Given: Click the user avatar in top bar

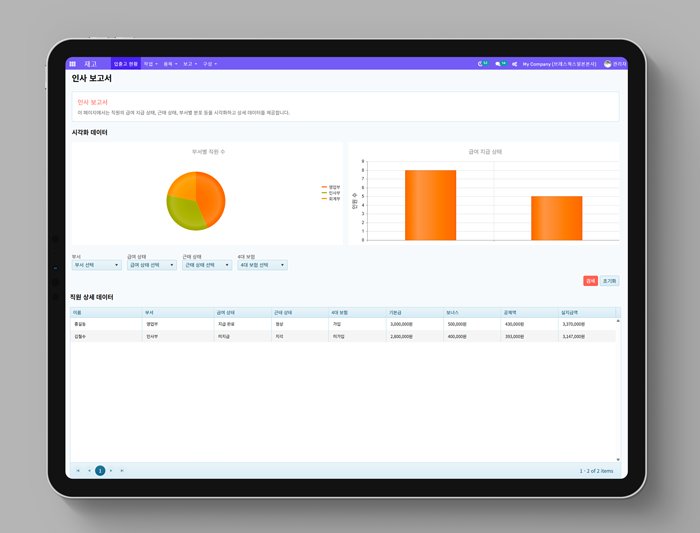Looking at the screenshot, I should tap(608, 64).
